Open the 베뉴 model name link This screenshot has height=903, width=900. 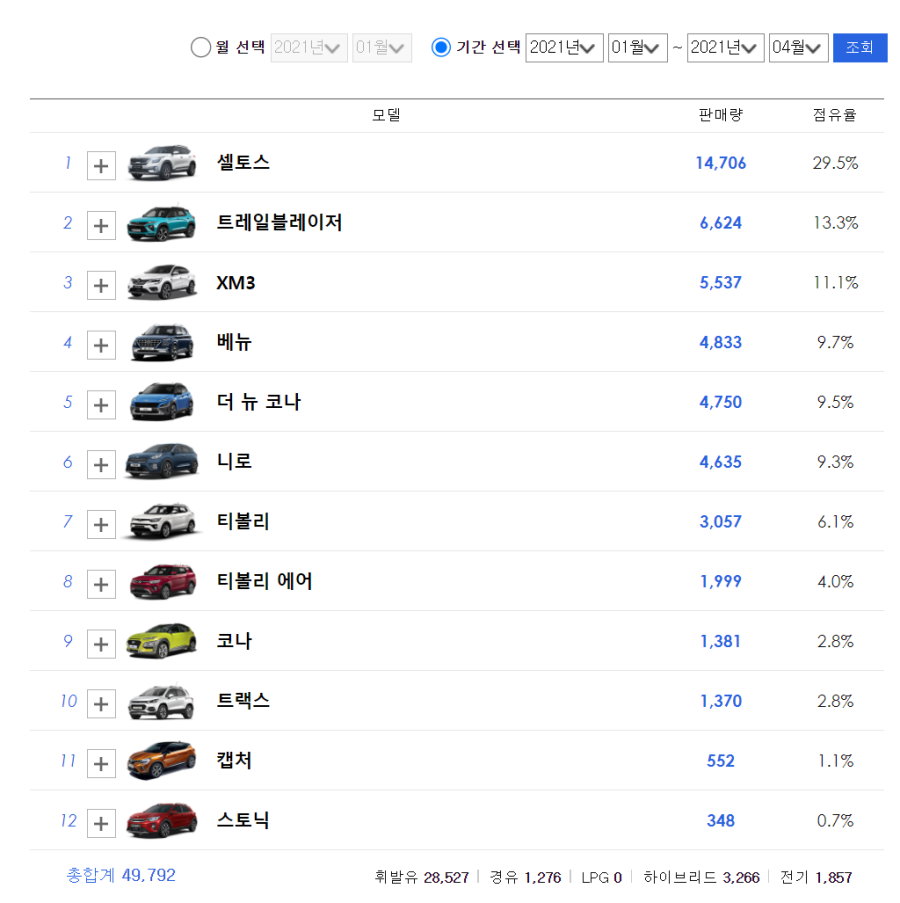point(234,342)
